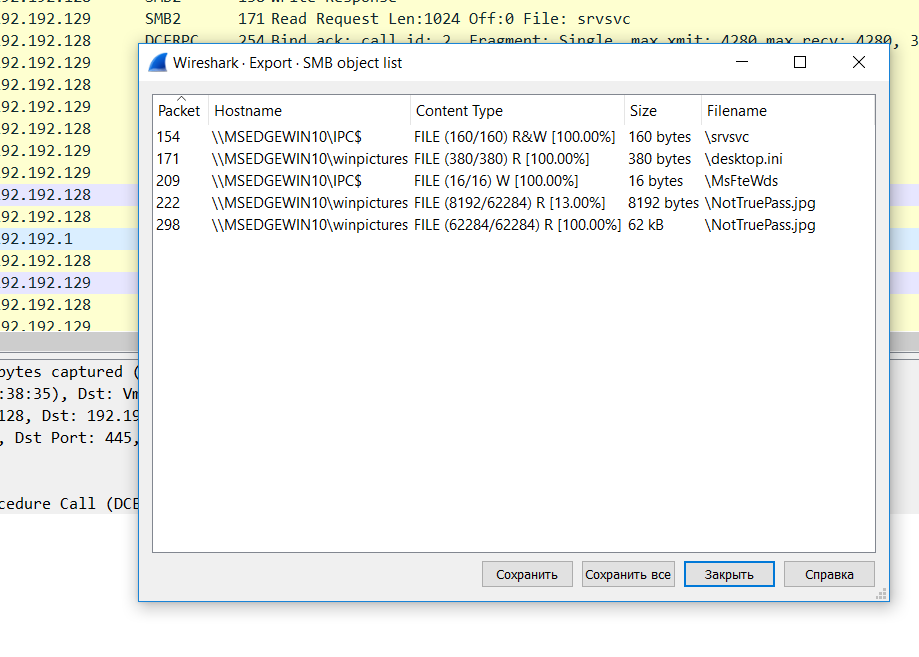
Task: Open help via the Справка button
Action: 829,574
